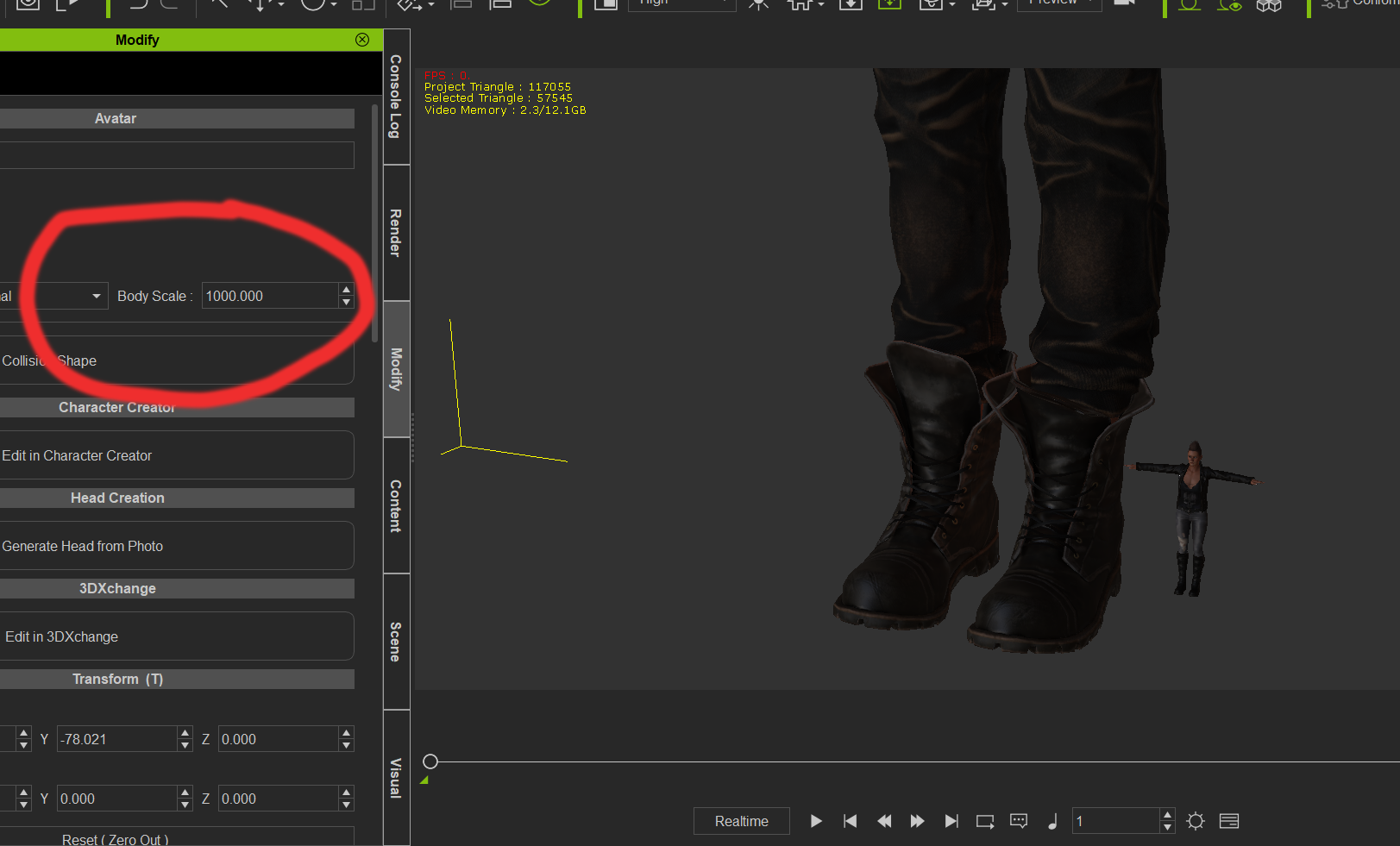Toggle the music note sound icon
The width and height of the screenshot is (1400, 846).
click(1052, 821)
